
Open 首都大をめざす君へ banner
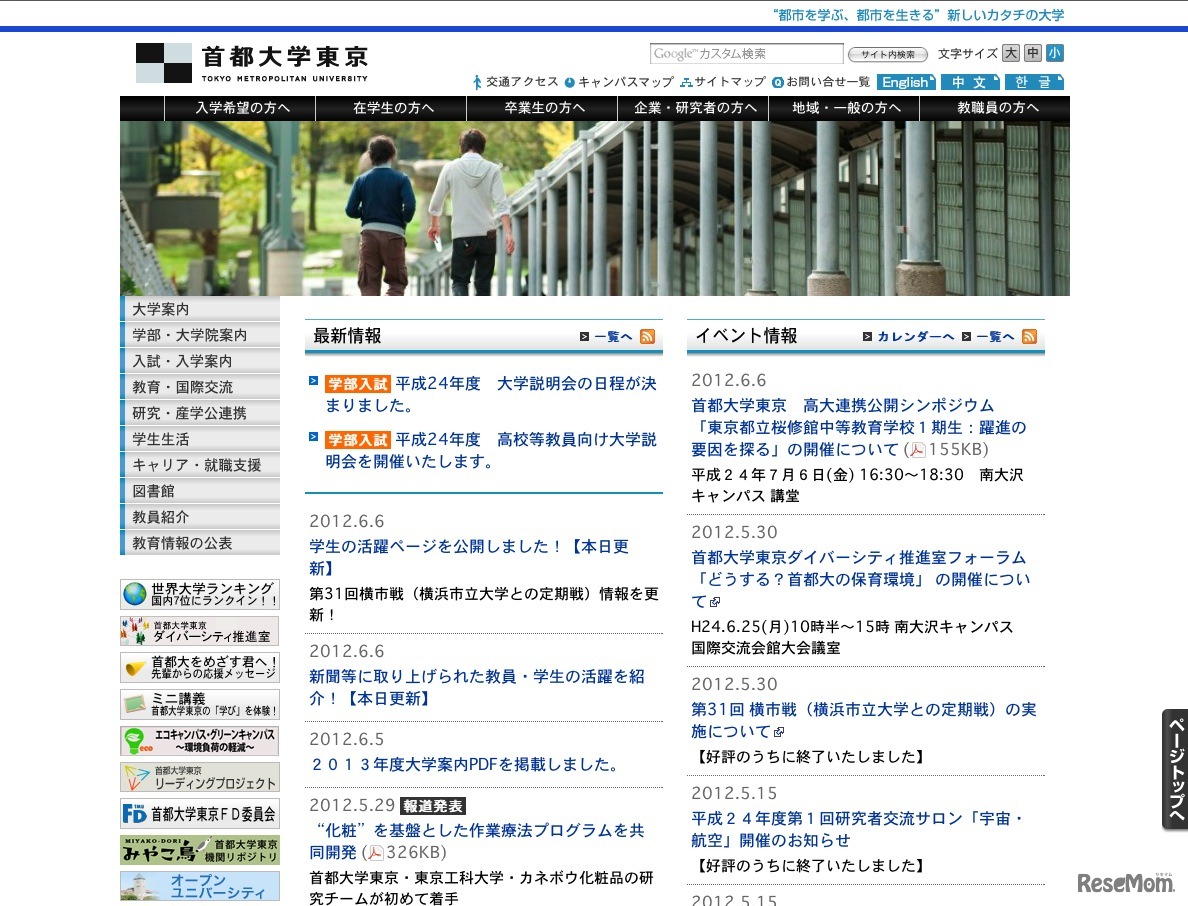tap(200, 667)
